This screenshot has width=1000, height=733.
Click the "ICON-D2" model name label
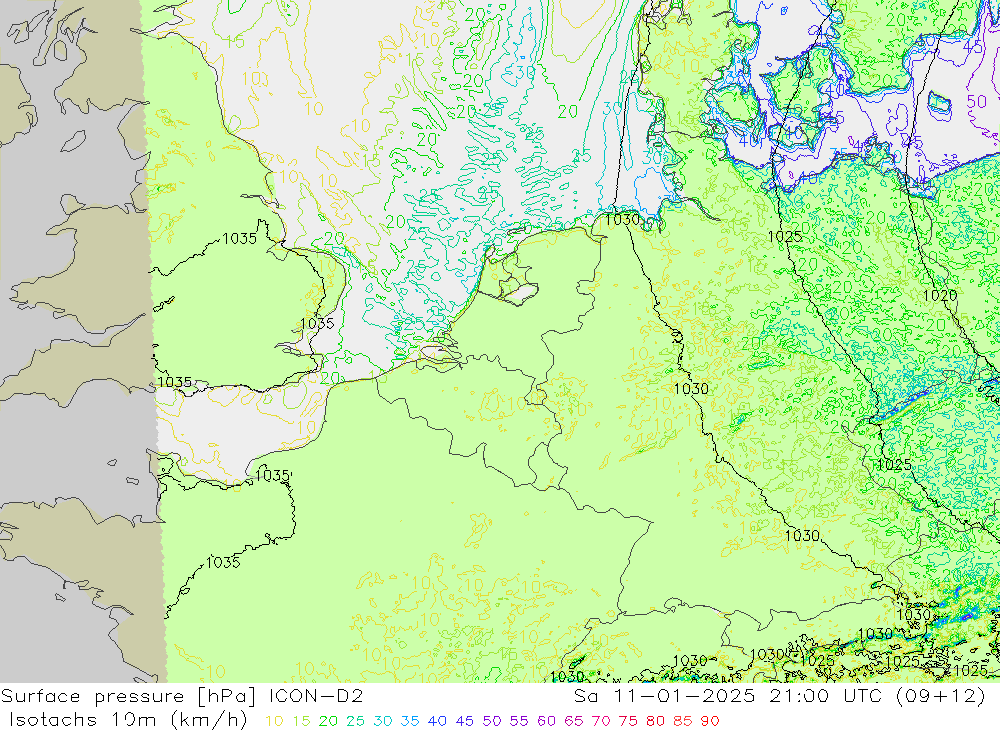coord(316,696)
